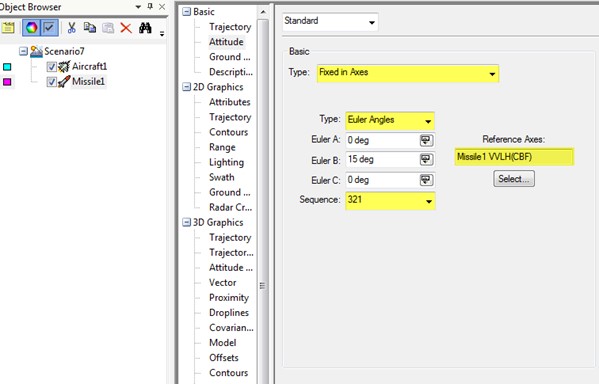This screenshot has height=384, width=599.
Task: Click into the Euler A input field
Action: pyautogui.click(x=382, y=140)
